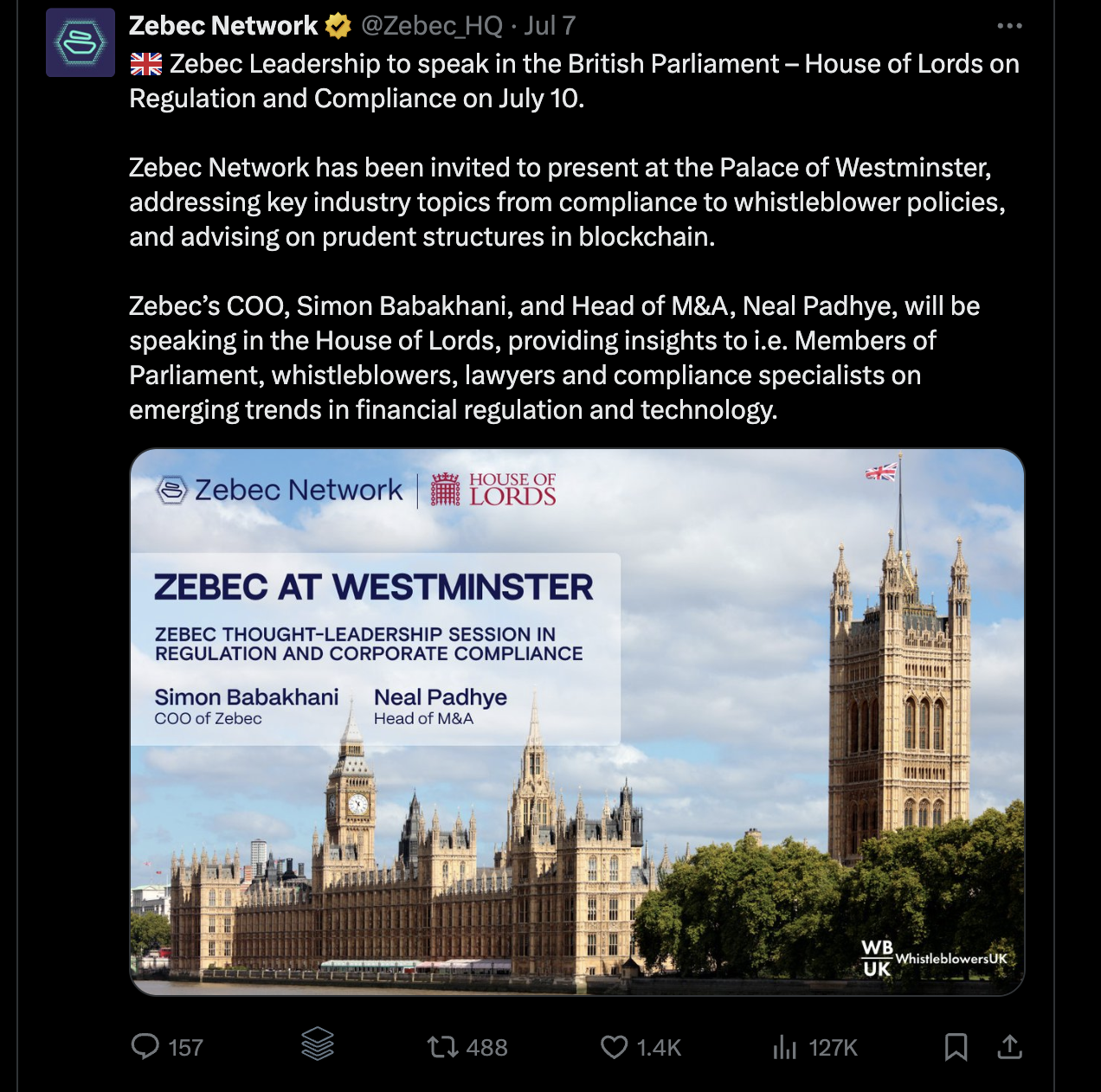Open the Jul 7 tweet timestamp

click(550, 26)
